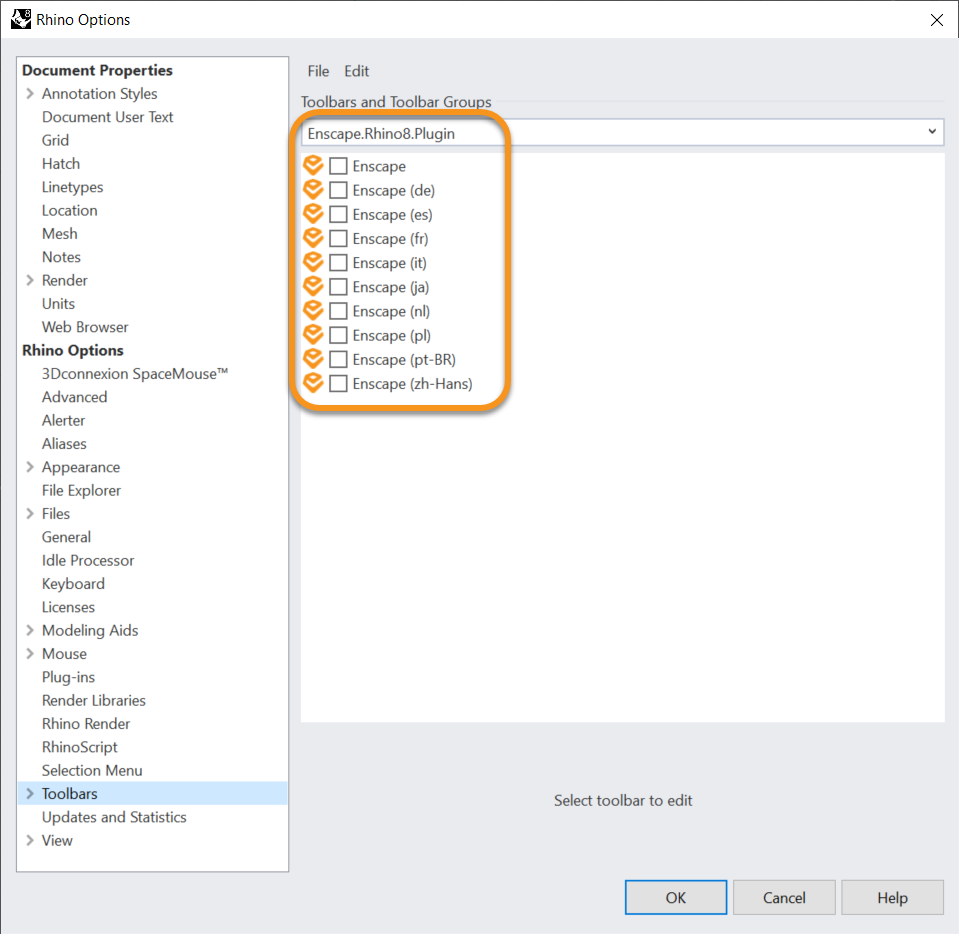Select Idle Processor settings

pos(88,560)
